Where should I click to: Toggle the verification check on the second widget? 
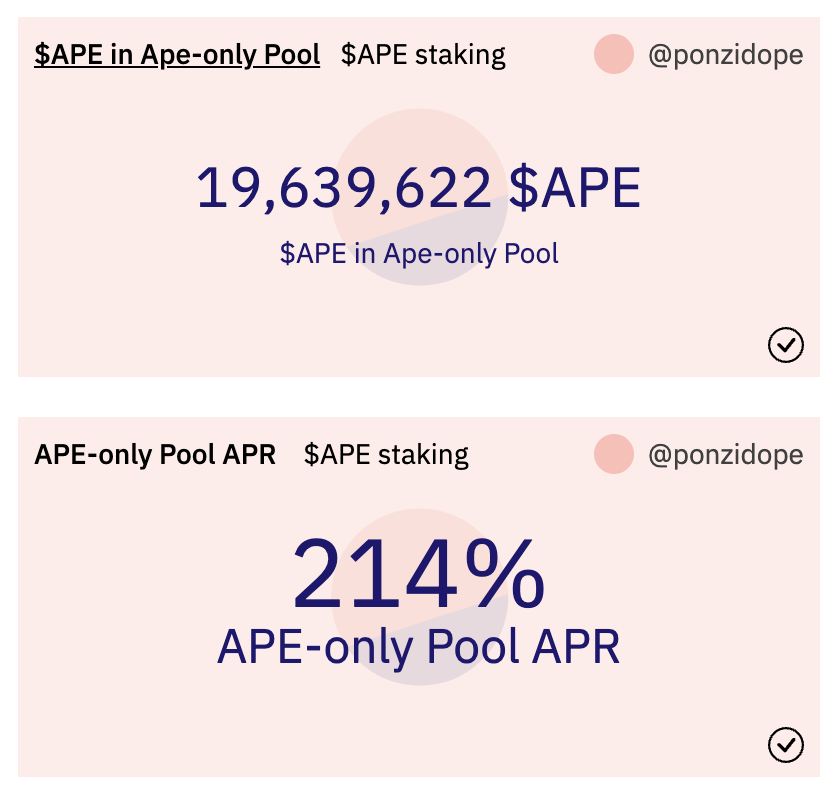(x=787, y=745)
